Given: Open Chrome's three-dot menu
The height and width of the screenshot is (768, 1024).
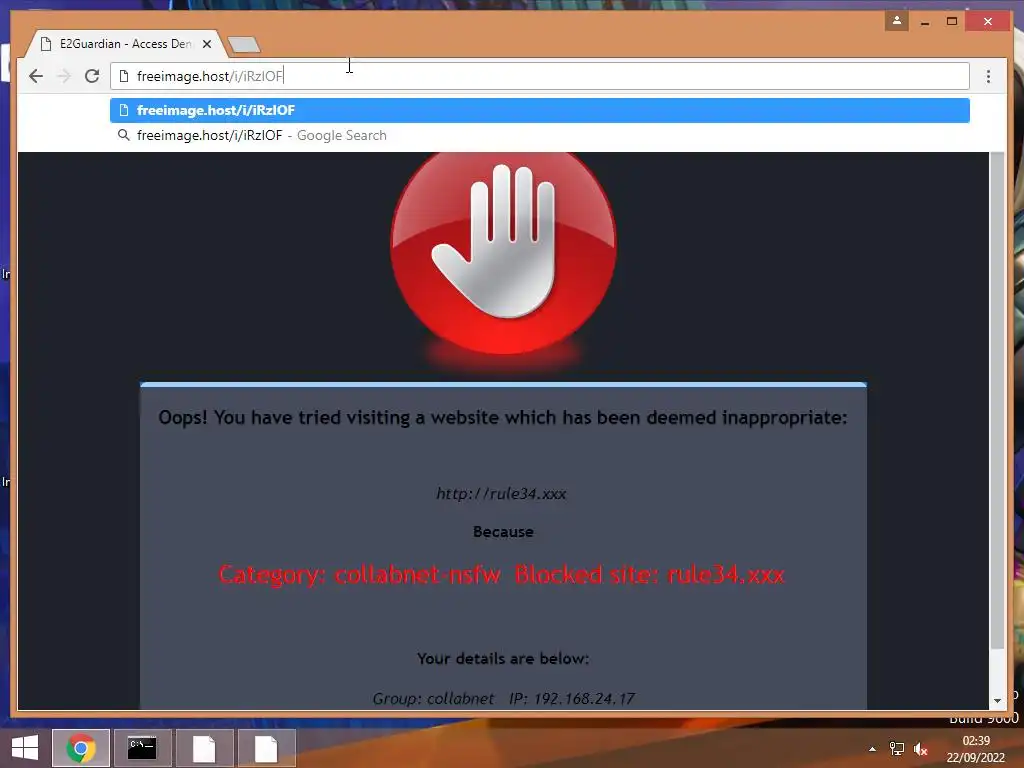Looking at the screenshot, I should pos(988,76).
